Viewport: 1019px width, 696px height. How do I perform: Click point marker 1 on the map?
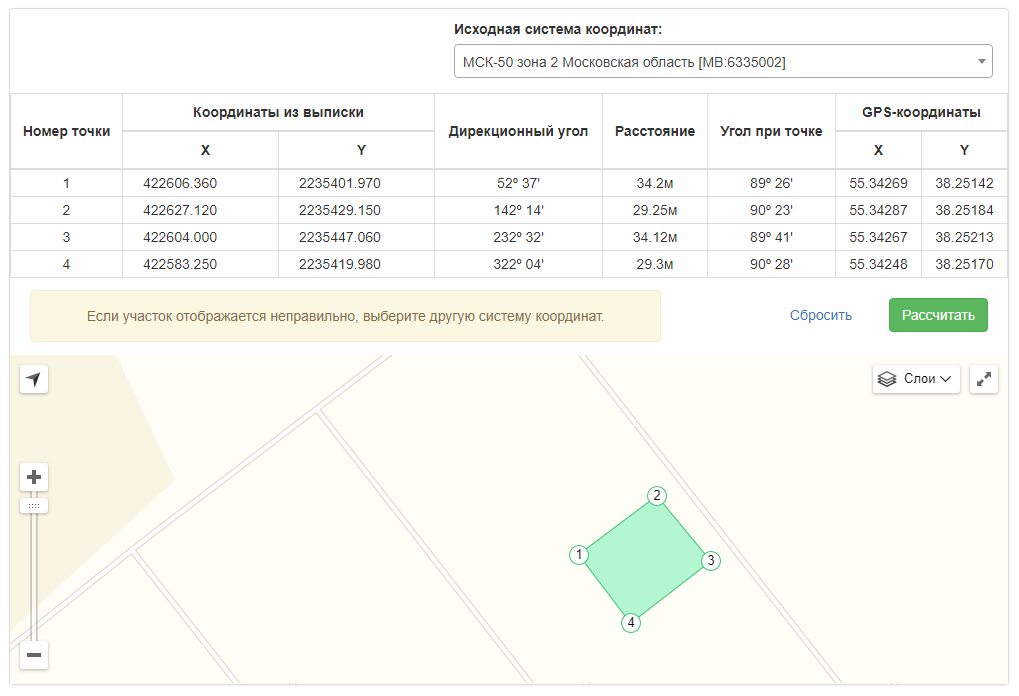click(578, 555)
